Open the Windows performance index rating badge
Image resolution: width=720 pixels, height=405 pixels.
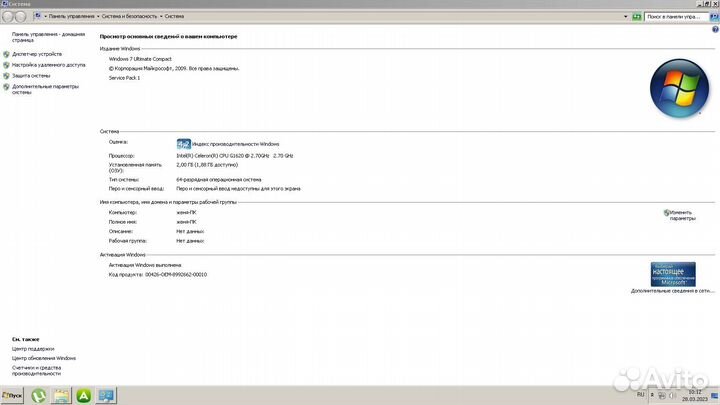[x=183, y=144]
